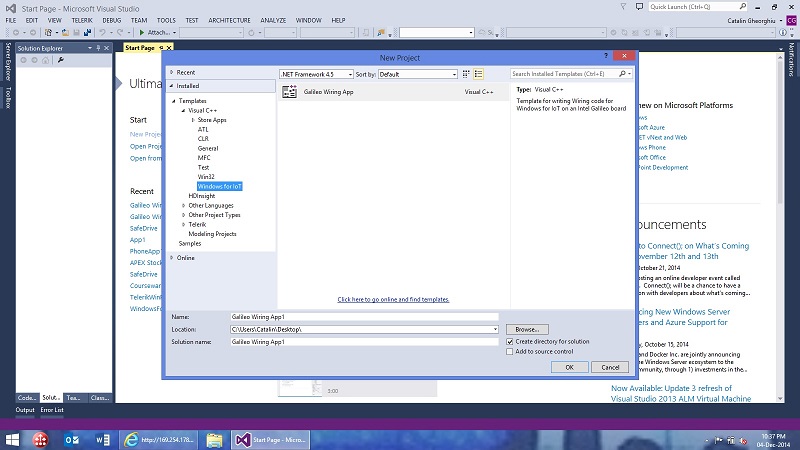Collapse the Visual C++ tree node
800x450 pixels.
coord(183,110)
